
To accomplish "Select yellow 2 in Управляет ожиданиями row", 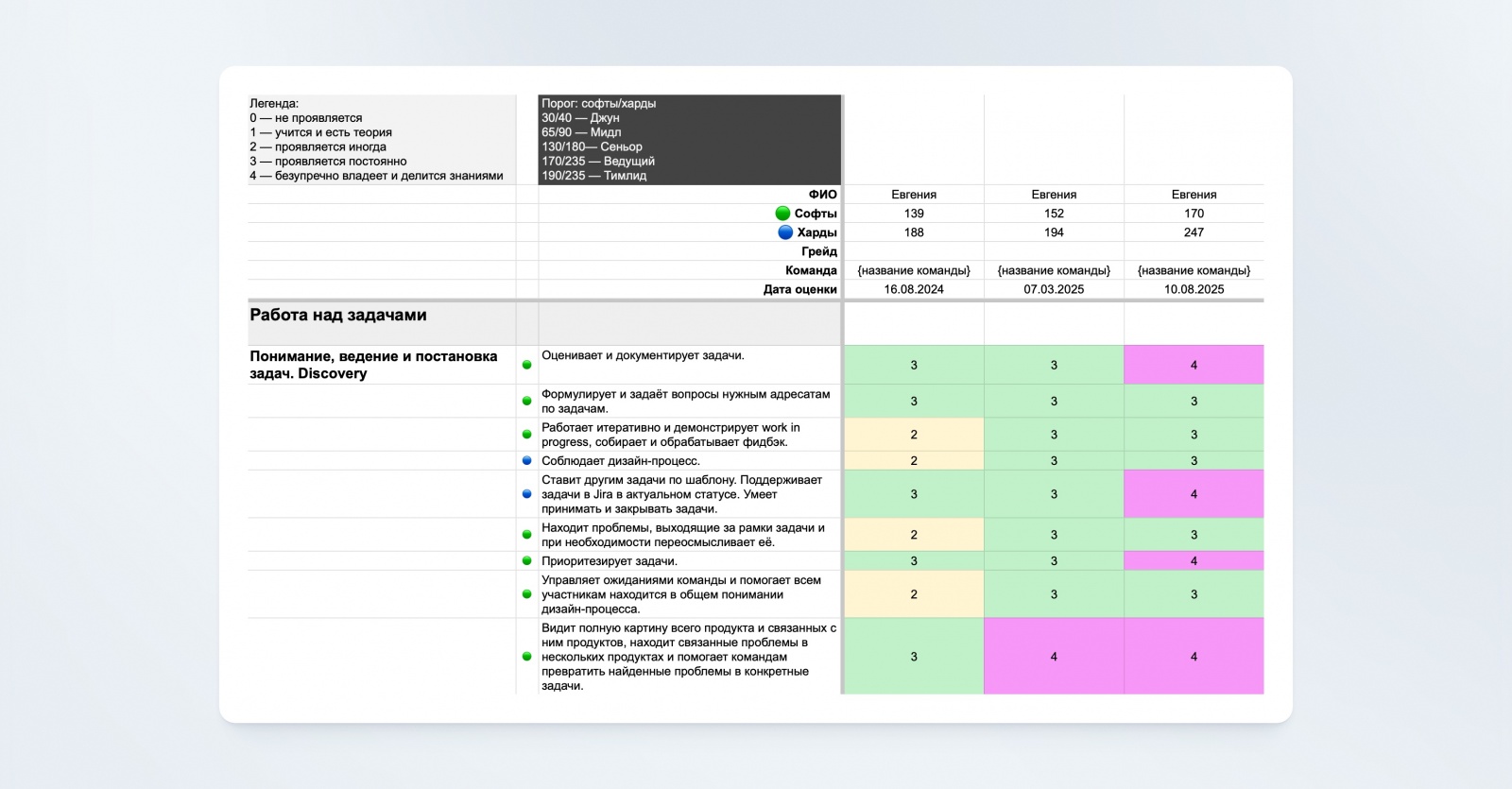I will pyautogui.click(x=914, y=594).
